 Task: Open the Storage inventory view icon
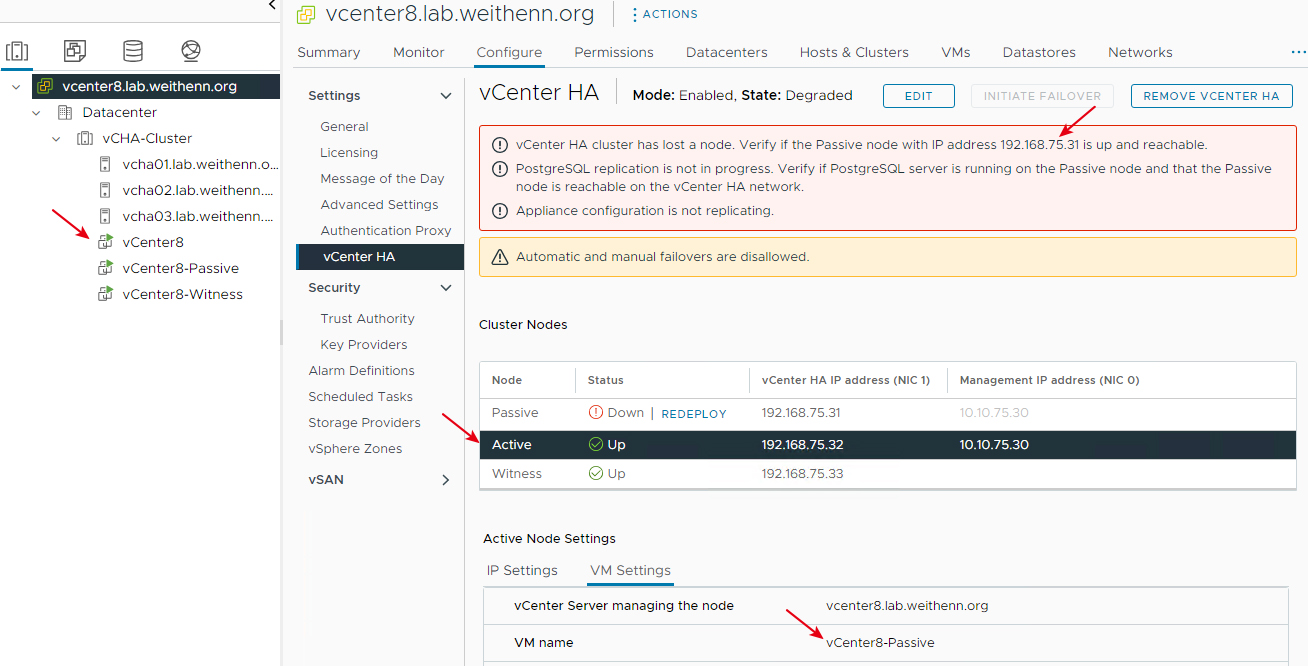tap(132, 51)
